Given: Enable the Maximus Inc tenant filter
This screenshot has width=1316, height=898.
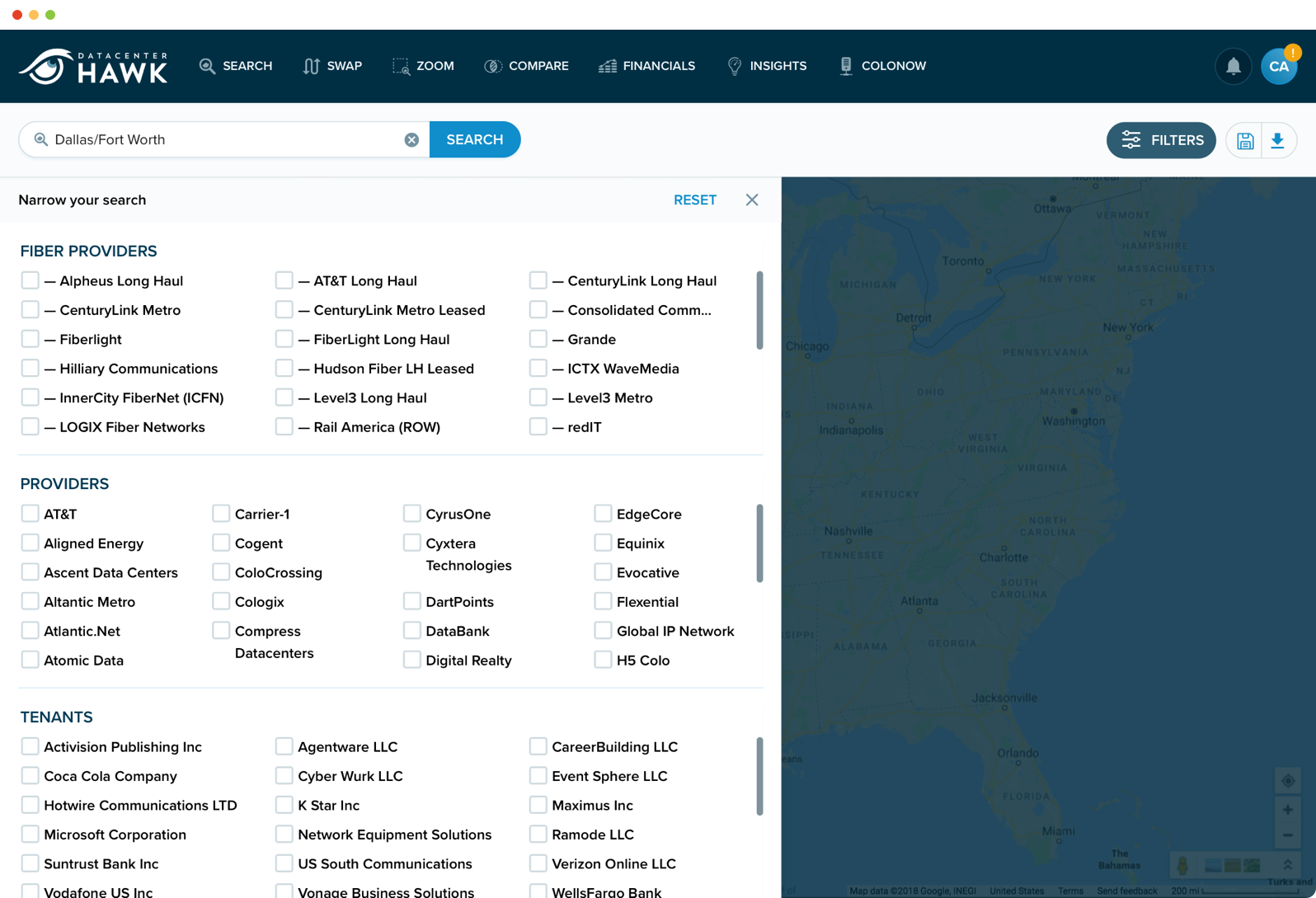Looking at the screenshot, I should (538, 805).
